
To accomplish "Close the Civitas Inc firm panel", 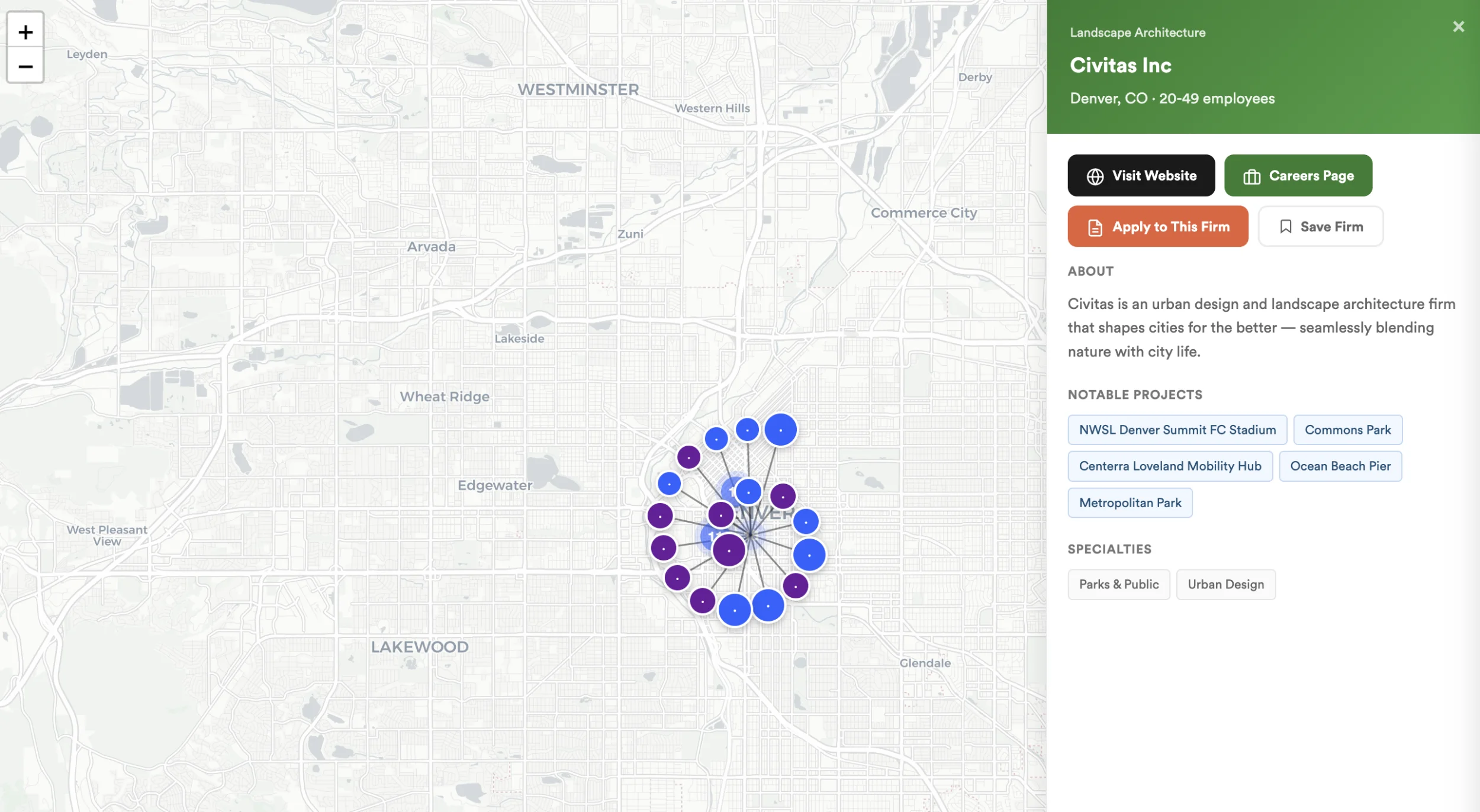I will click(1458, 27).
